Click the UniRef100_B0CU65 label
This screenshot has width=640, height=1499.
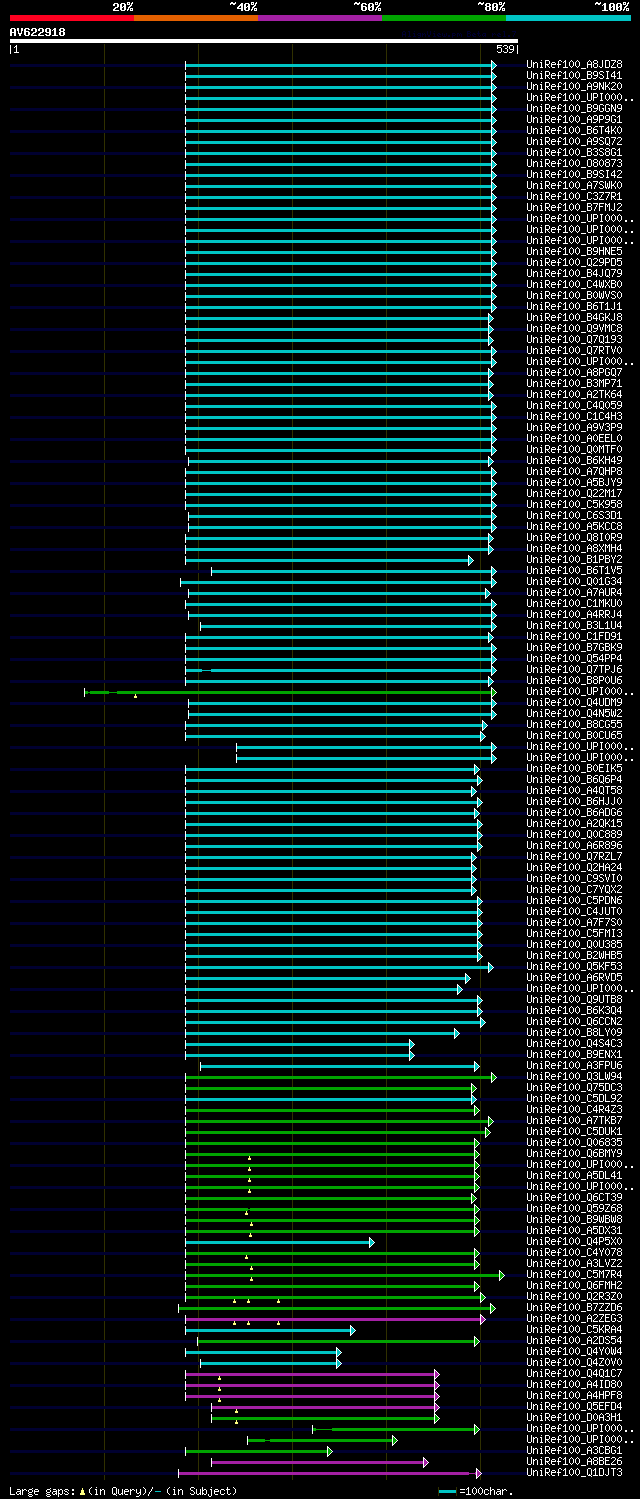pos(576,735)
